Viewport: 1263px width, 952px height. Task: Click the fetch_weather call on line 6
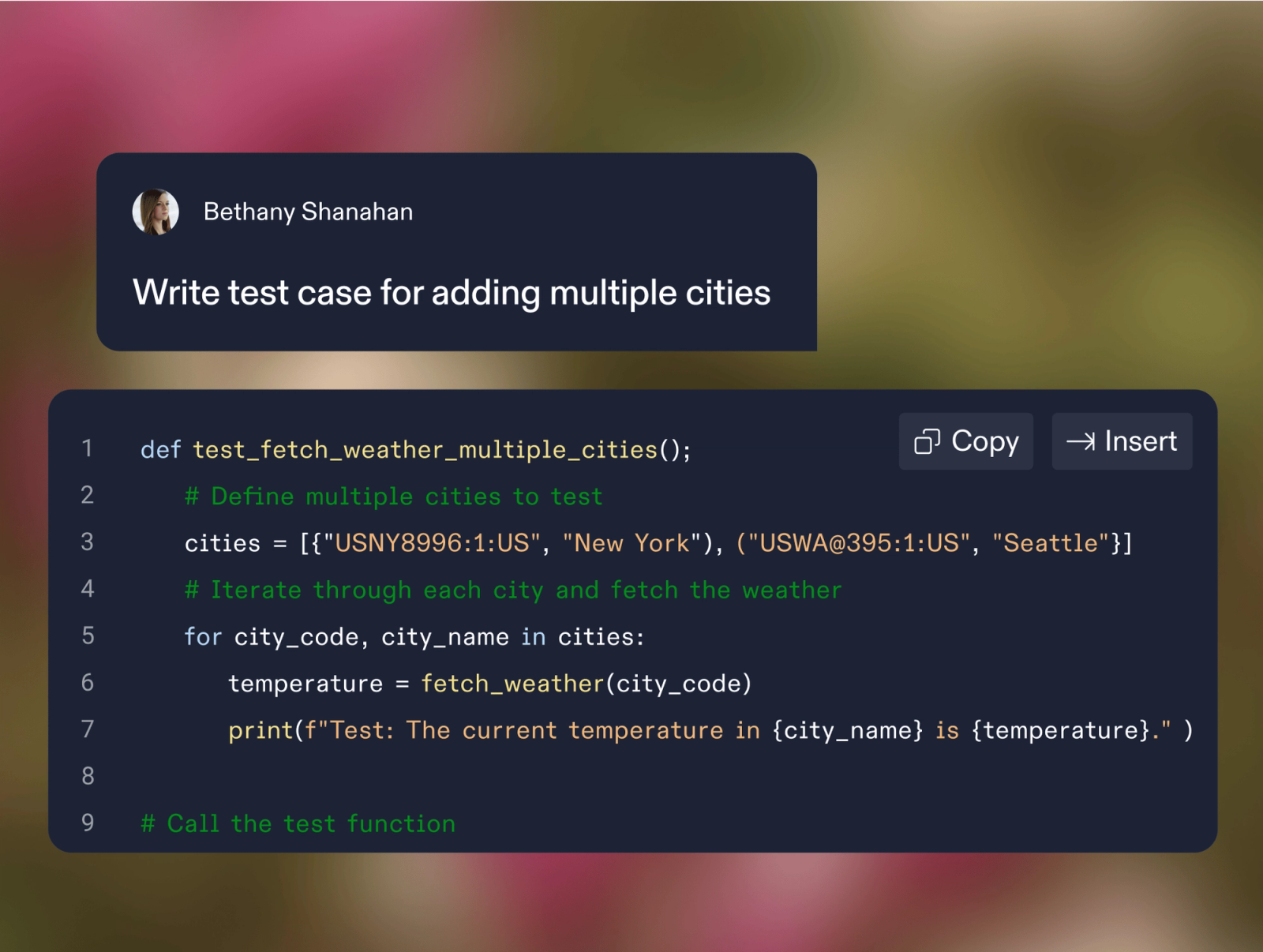512,684
